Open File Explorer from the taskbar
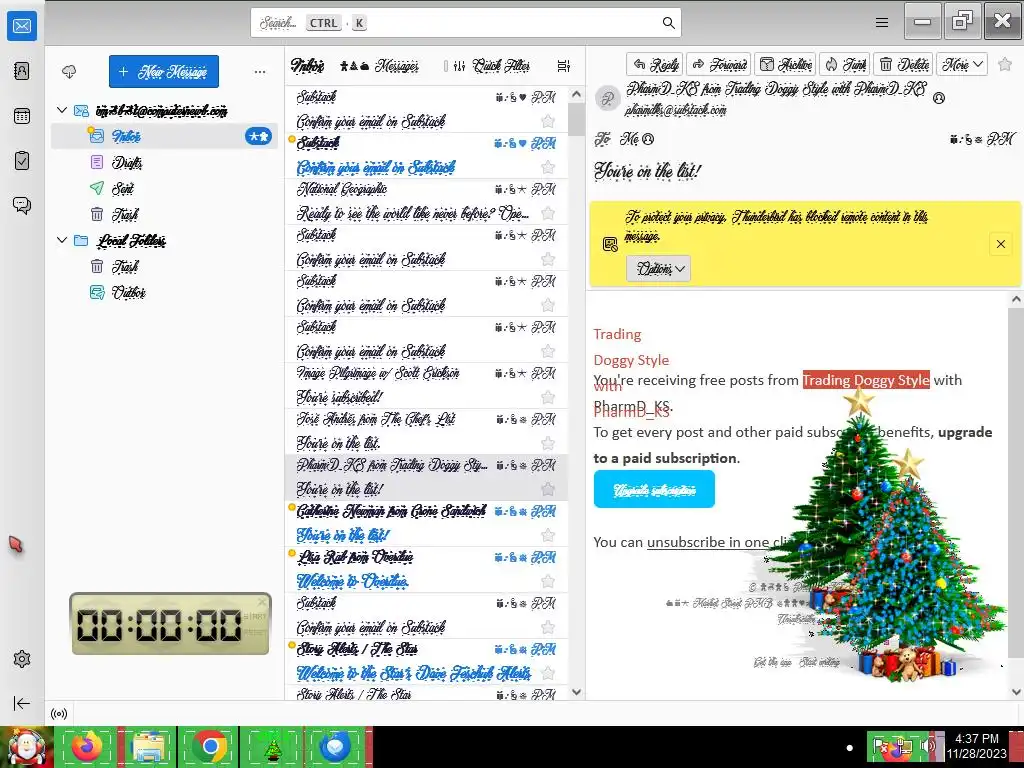Screen dimensions: 1024x768 [x=148, y=747]
